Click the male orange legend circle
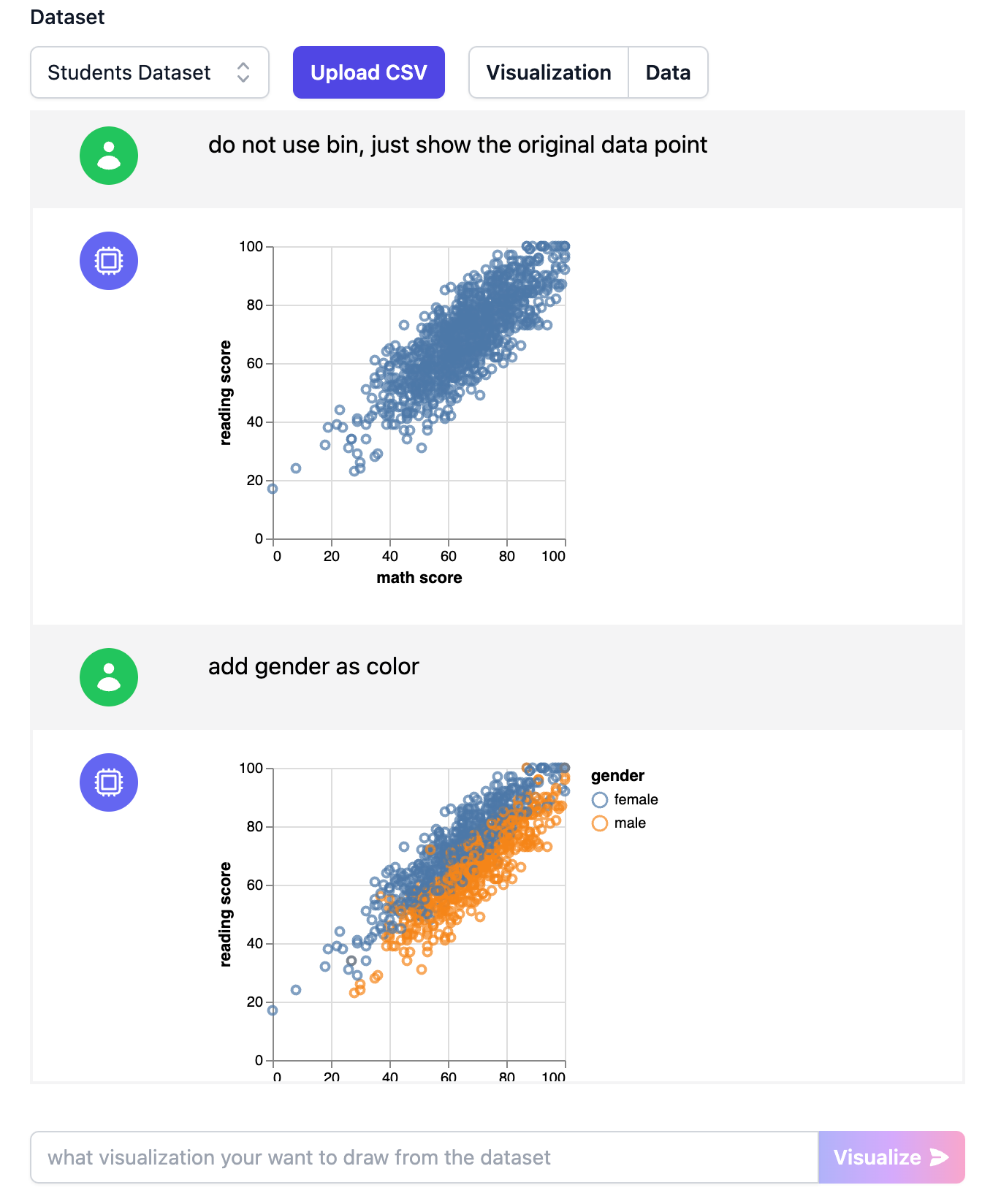The image size is (1001, 1204). click(600, 823)
